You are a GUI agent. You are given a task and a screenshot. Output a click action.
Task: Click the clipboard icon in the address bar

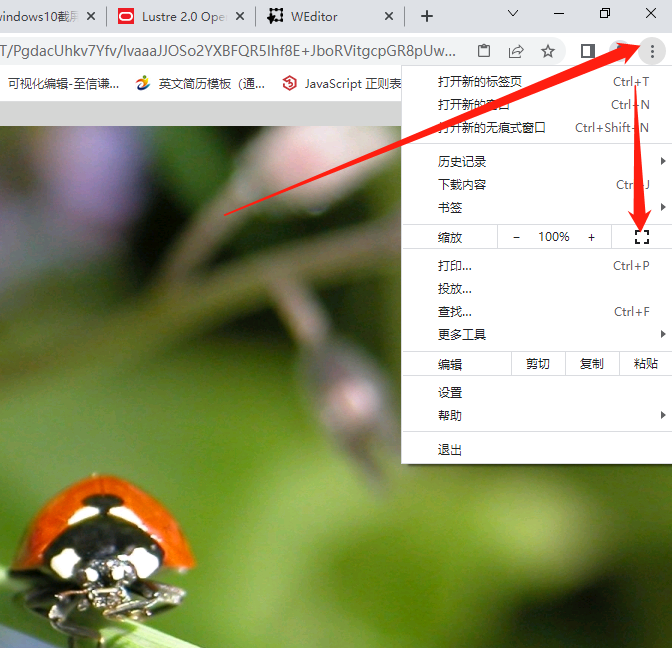point(484,51)
